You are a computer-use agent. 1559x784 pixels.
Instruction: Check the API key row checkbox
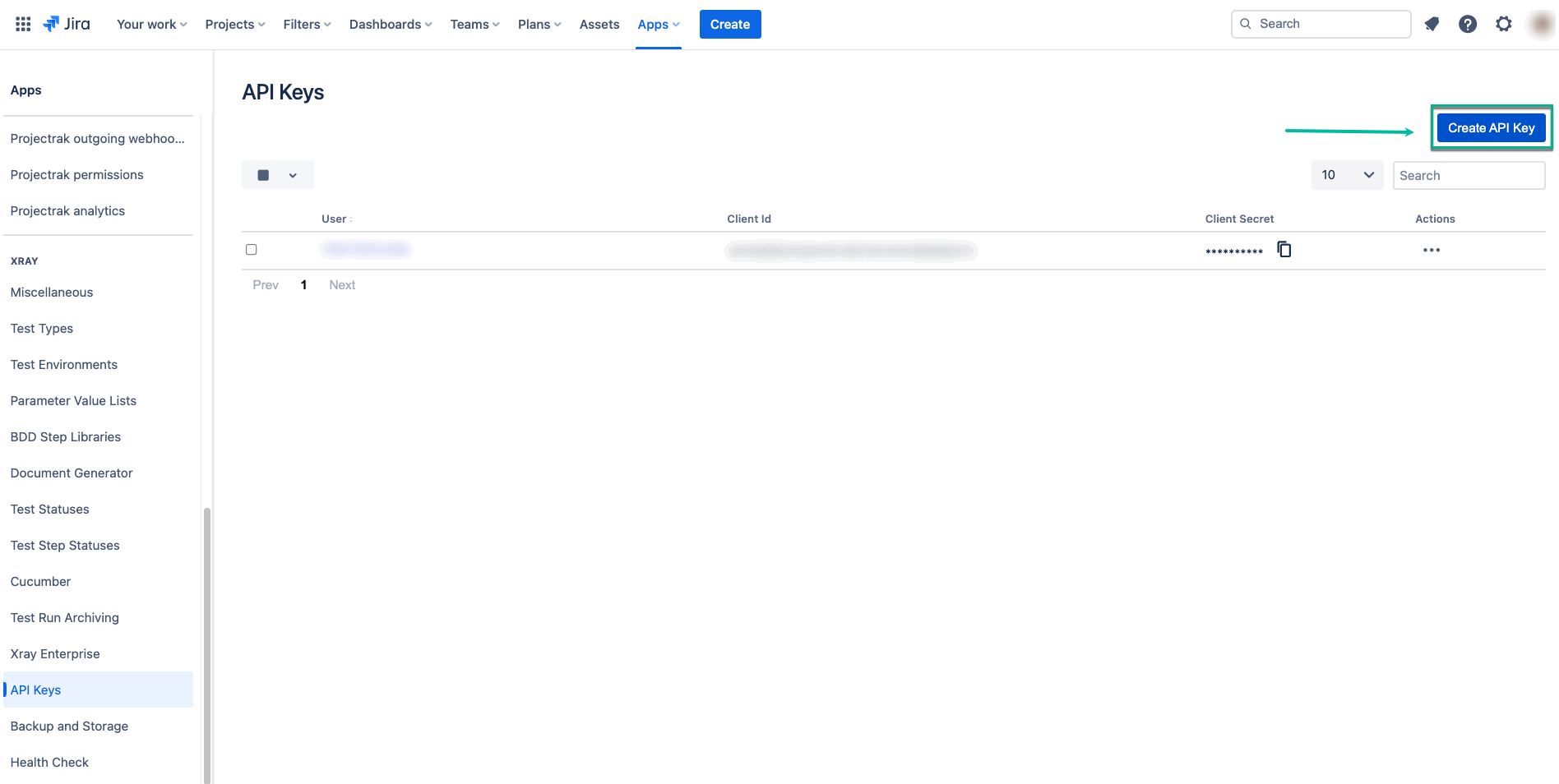[x=251, y=249]
